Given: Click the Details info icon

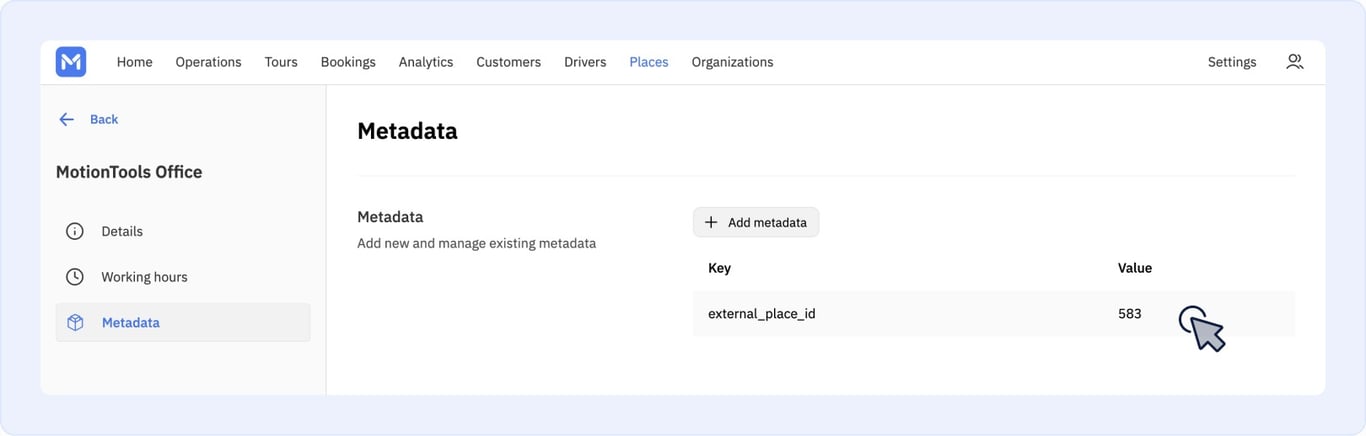Looking at the screenshot, I should click(75, 231).
